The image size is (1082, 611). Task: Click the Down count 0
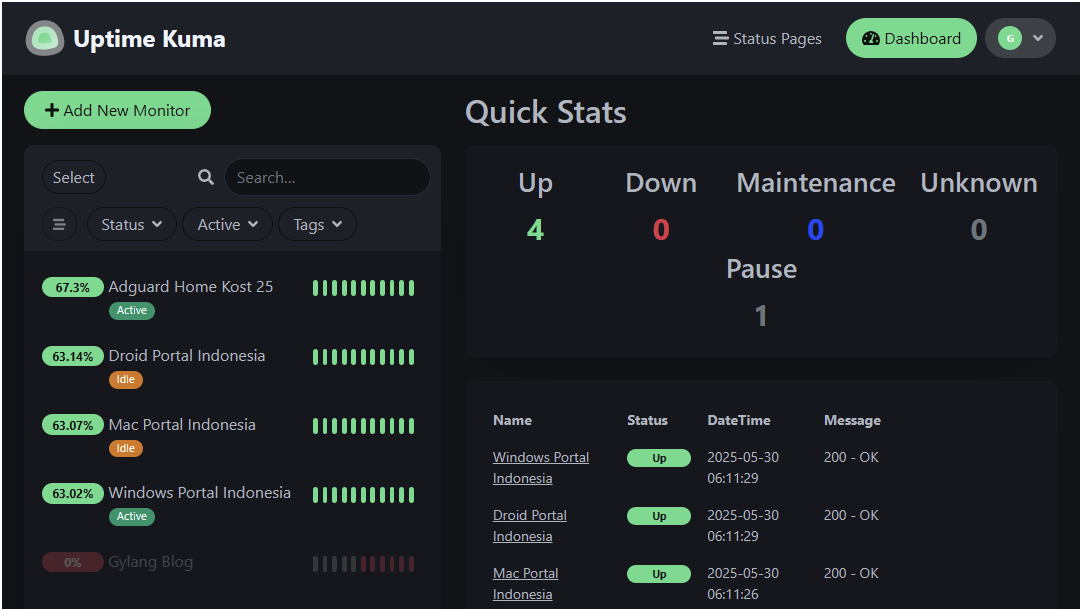coord(661,230)
